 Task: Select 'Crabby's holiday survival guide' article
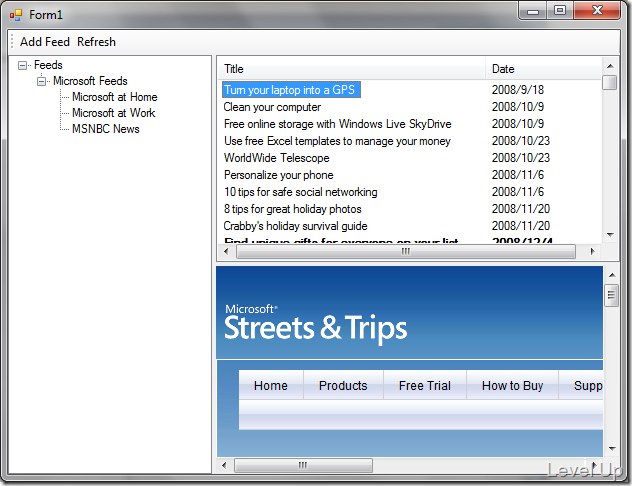pos(295,226)
